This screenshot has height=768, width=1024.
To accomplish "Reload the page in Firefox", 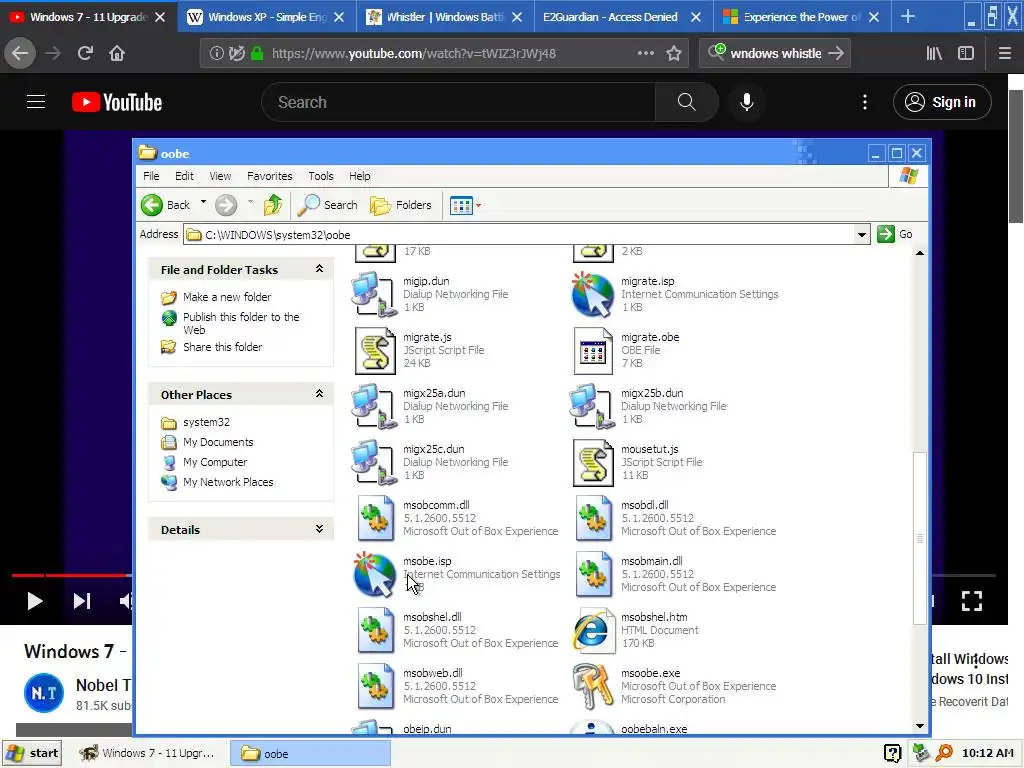I will pyautogui.click(x=85, y=54).
